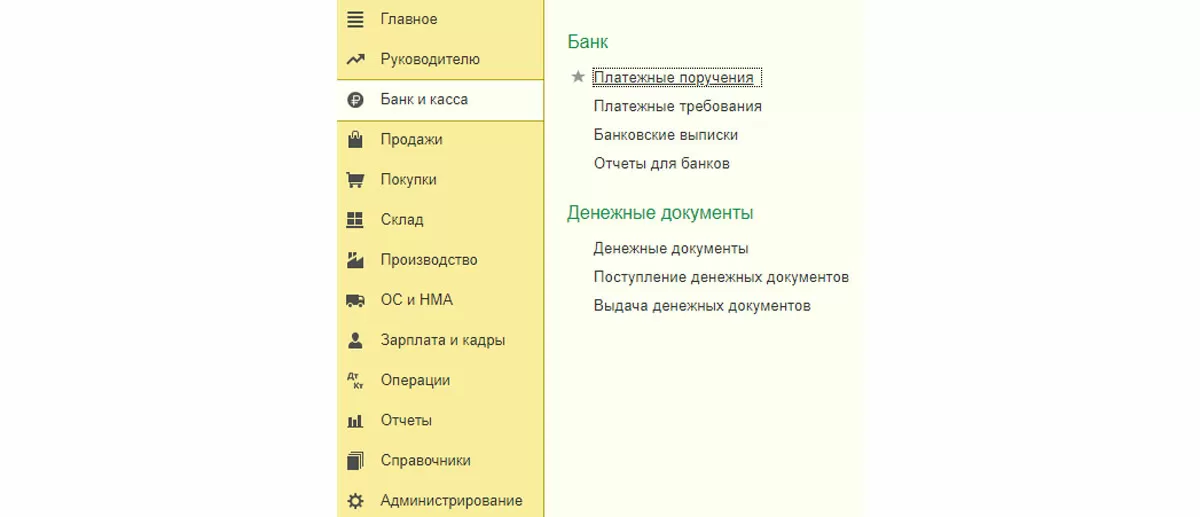Click the factory icon for Производство

[355, 260]
